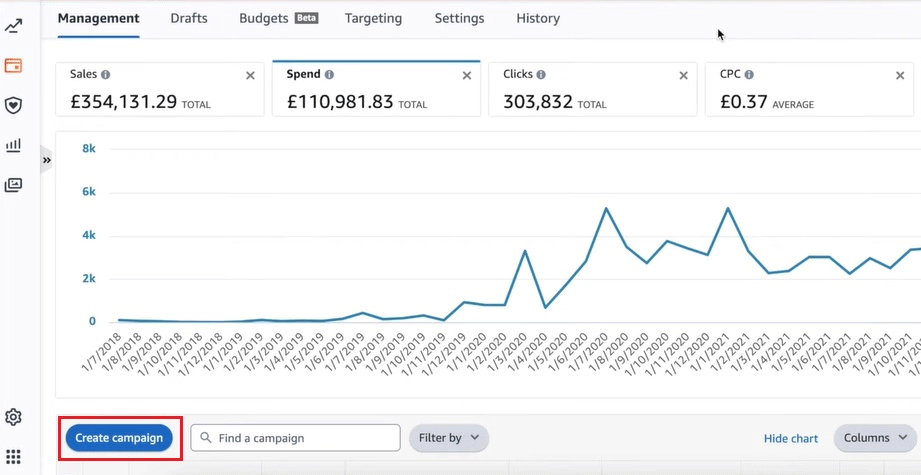Viewport: 921px width, 475px height.
Task: Switch to the Drafts tab
Action: pyautogui.click(x=189, y=18)
